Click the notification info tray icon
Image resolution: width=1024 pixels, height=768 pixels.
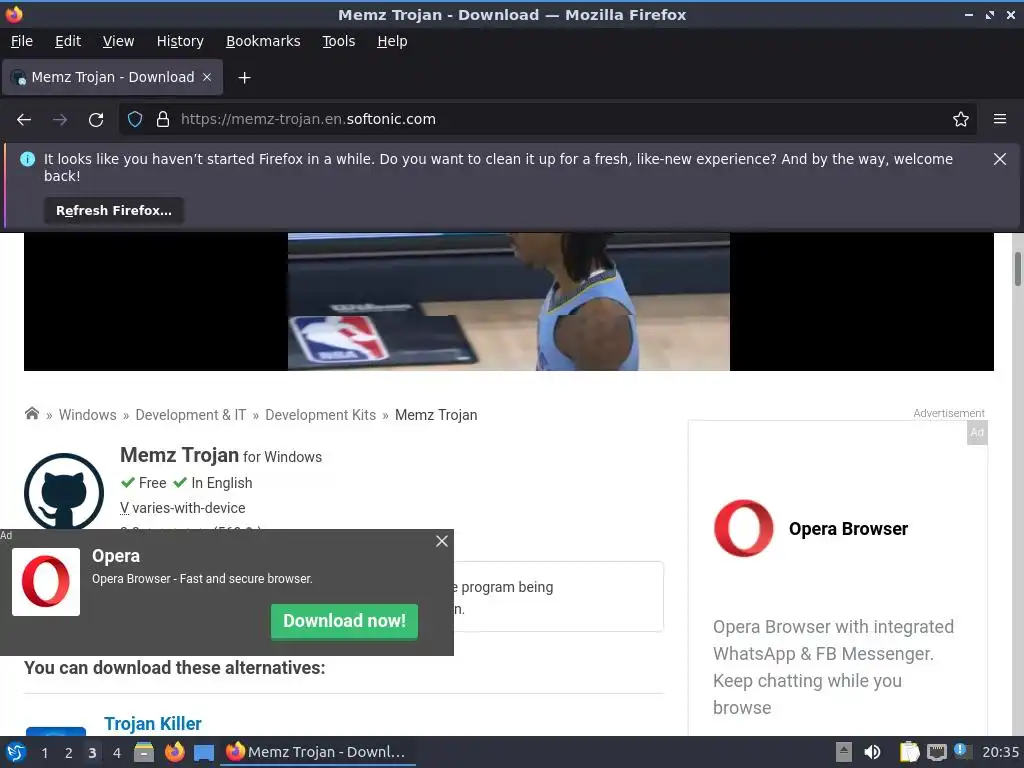(x=961, y=751)
